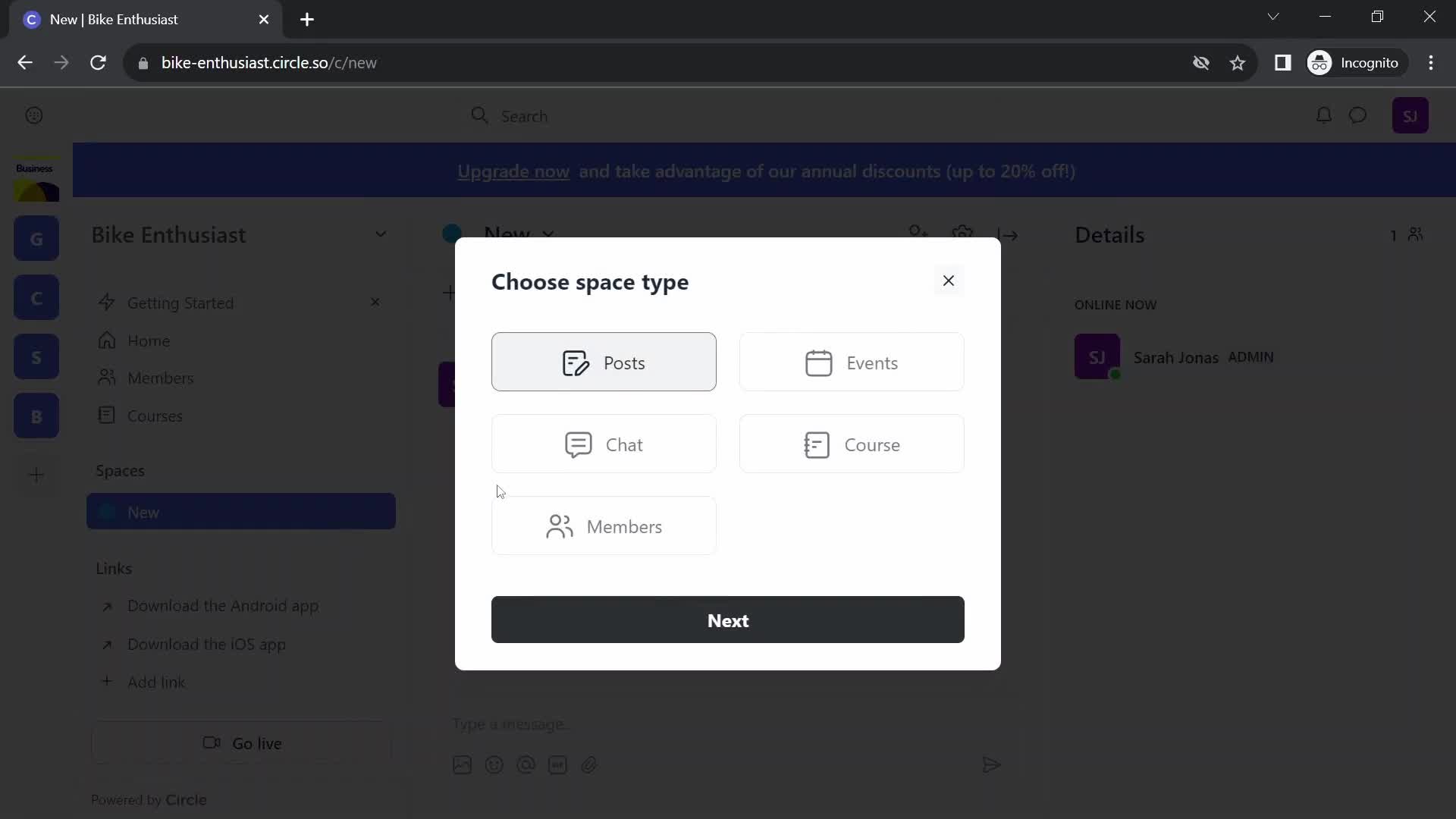Click the Sarah Jonas admin profile thumbnail
The width and height of the screenshot is (1456, 819).
pos(1098,357)
